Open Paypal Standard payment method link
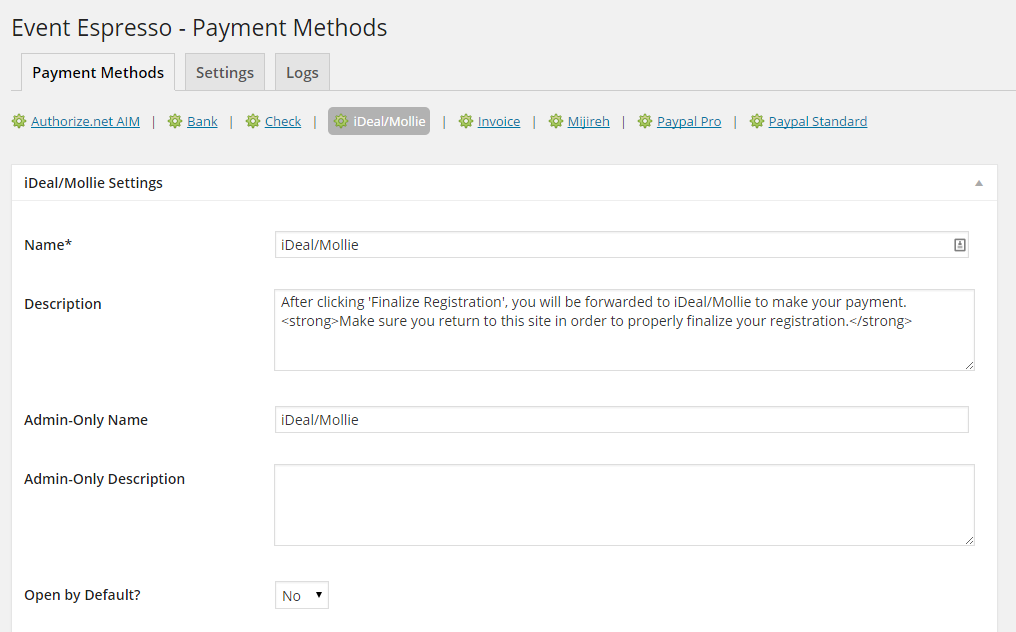The height and width of the screenshot is (632, 1016). (818, 121)
